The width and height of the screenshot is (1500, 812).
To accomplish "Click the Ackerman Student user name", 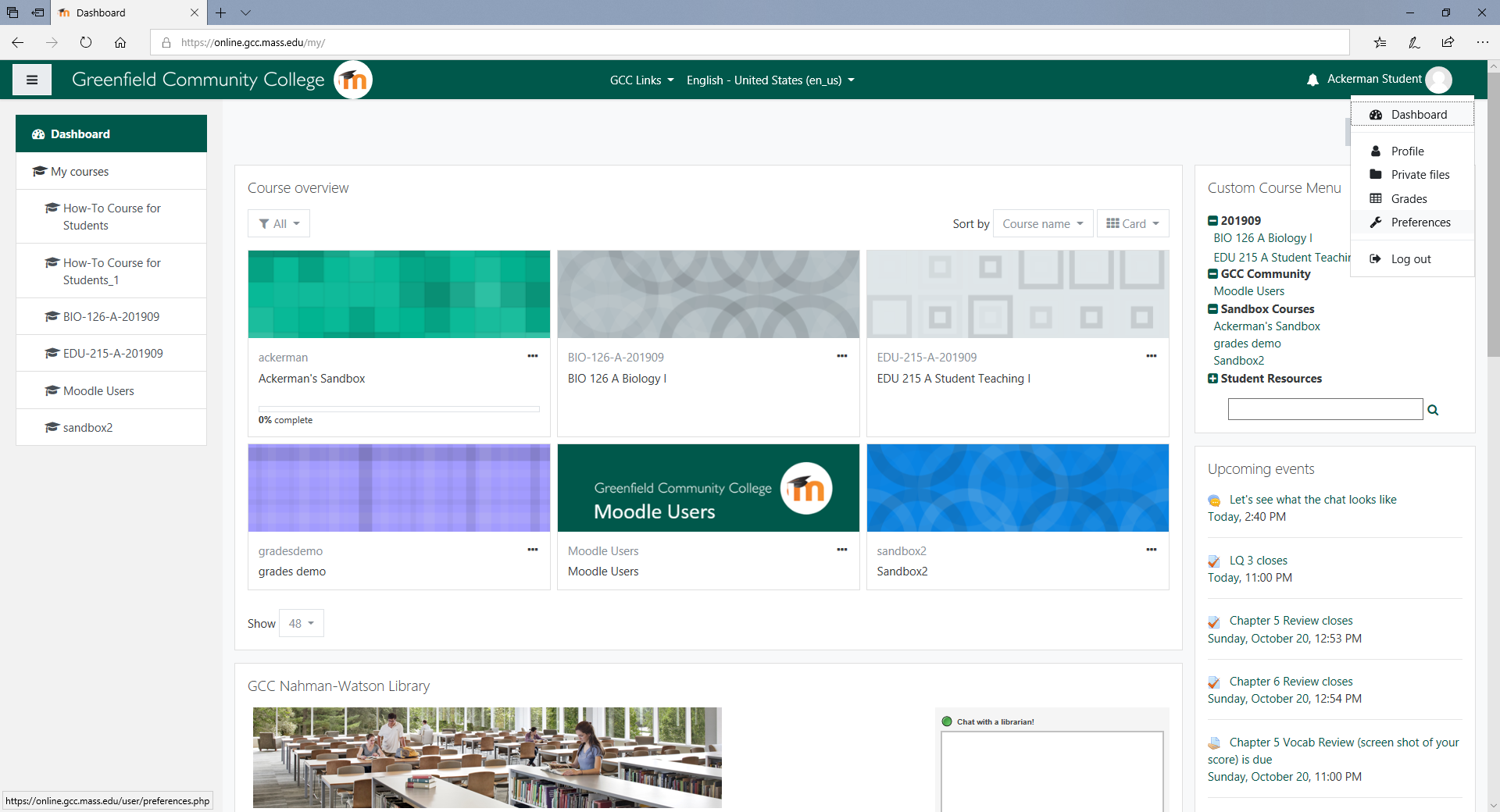I will coord(1374,79).
